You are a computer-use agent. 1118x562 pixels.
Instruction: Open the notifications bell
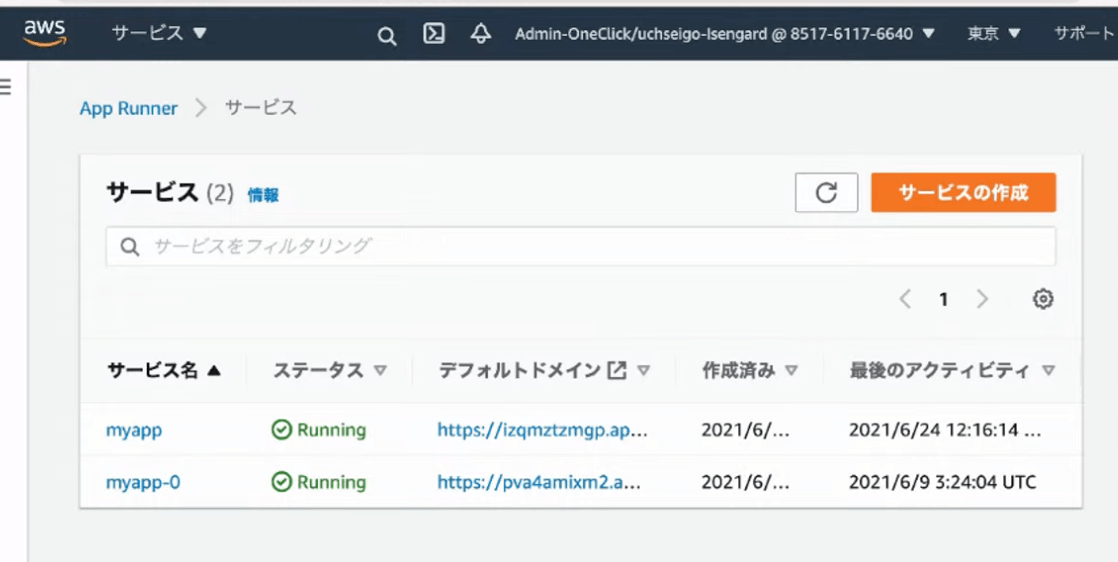coord(481,34)
